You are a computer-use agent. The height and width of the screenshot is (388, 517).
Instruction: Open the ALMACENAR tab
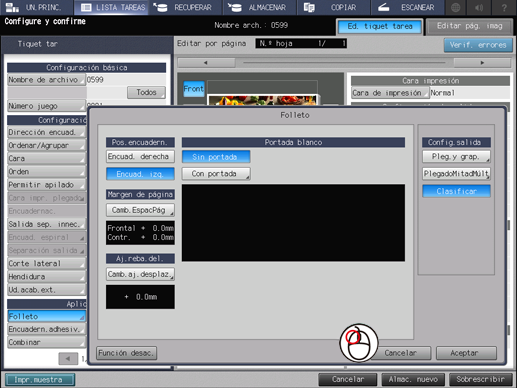point(259,7)
